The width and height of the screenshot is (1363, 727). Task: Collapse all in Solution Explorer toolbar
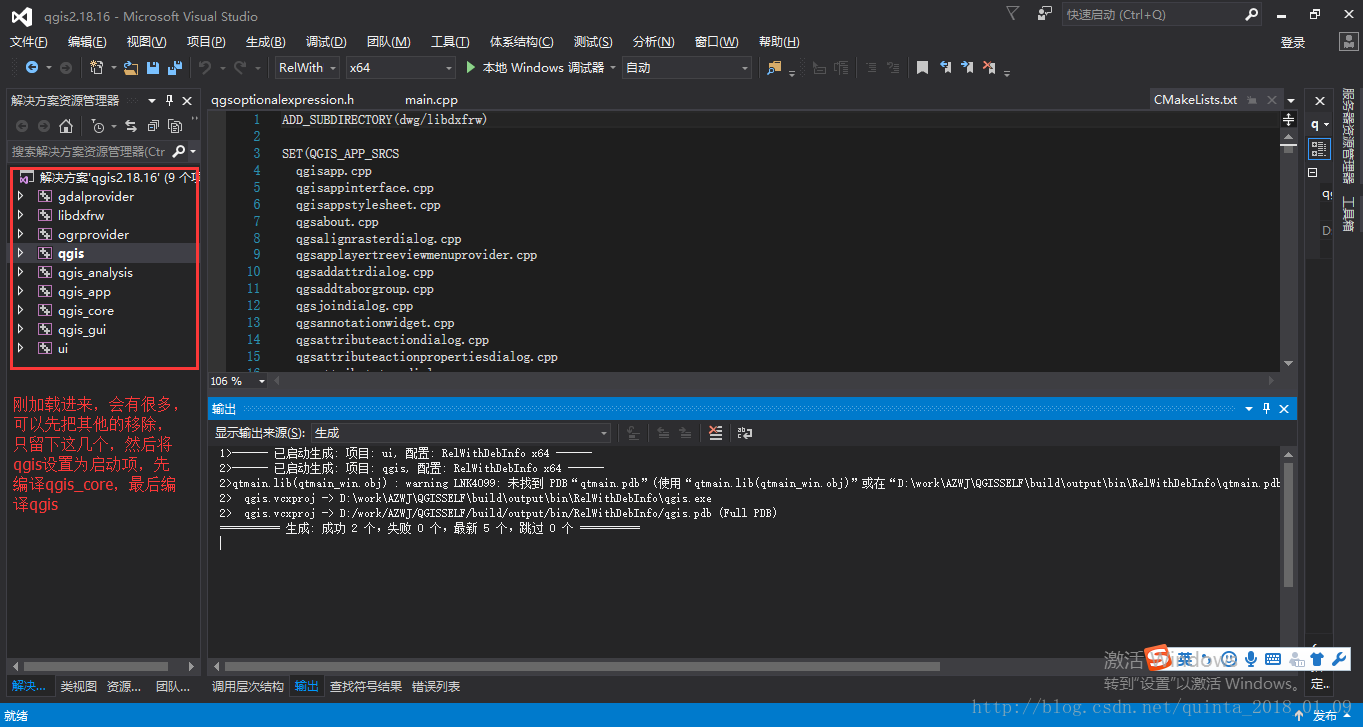pyautogui.click(x=153, y=126)
